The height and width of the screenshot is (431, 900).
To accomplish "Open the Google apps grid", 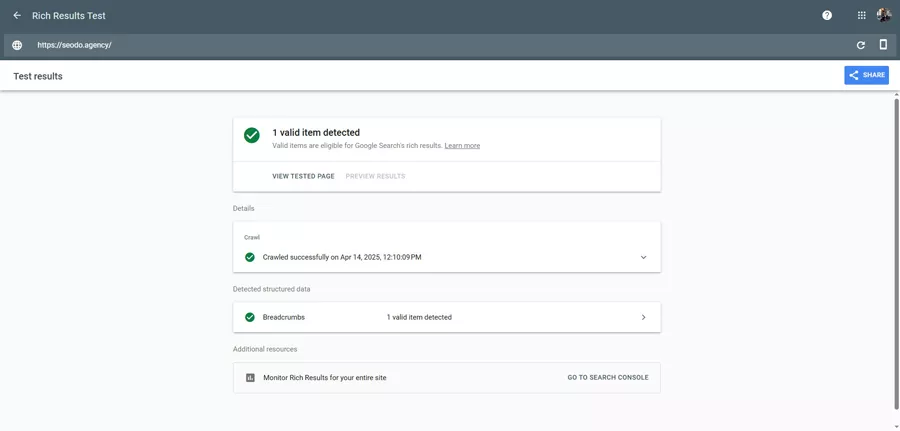I will (861, 16).
